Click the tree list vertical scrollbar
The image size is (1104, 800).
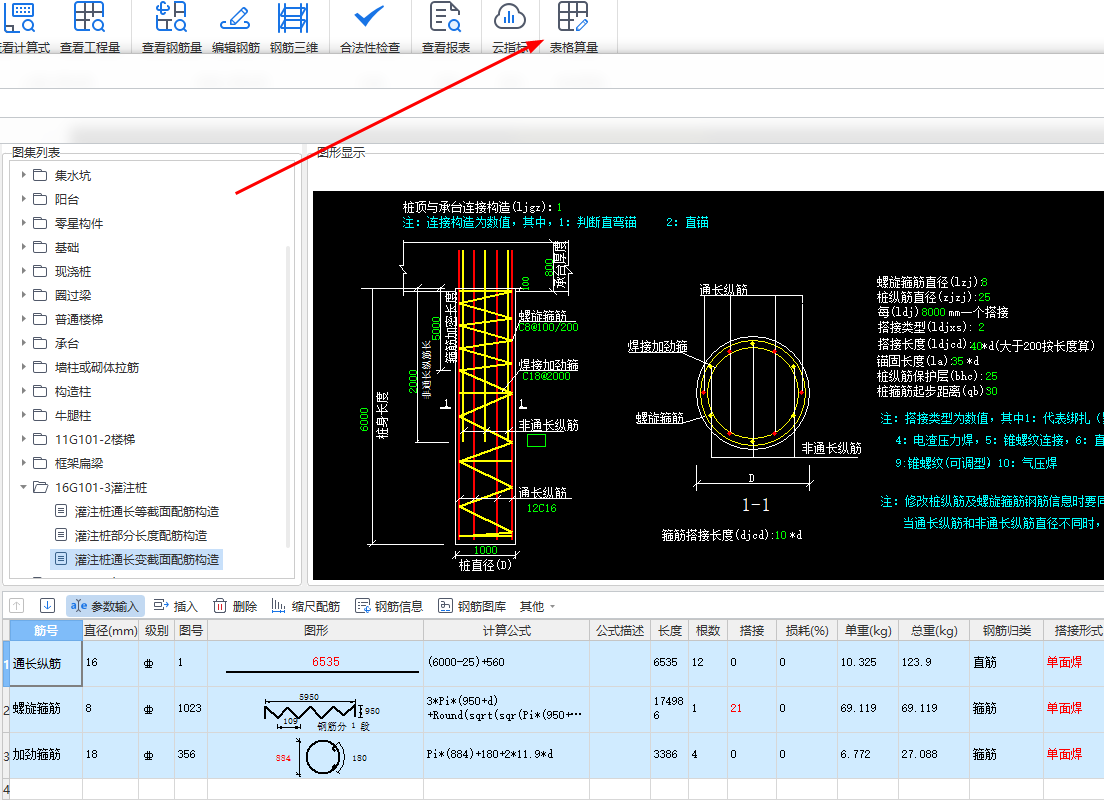pyautogui.click(x=287, y=394)
